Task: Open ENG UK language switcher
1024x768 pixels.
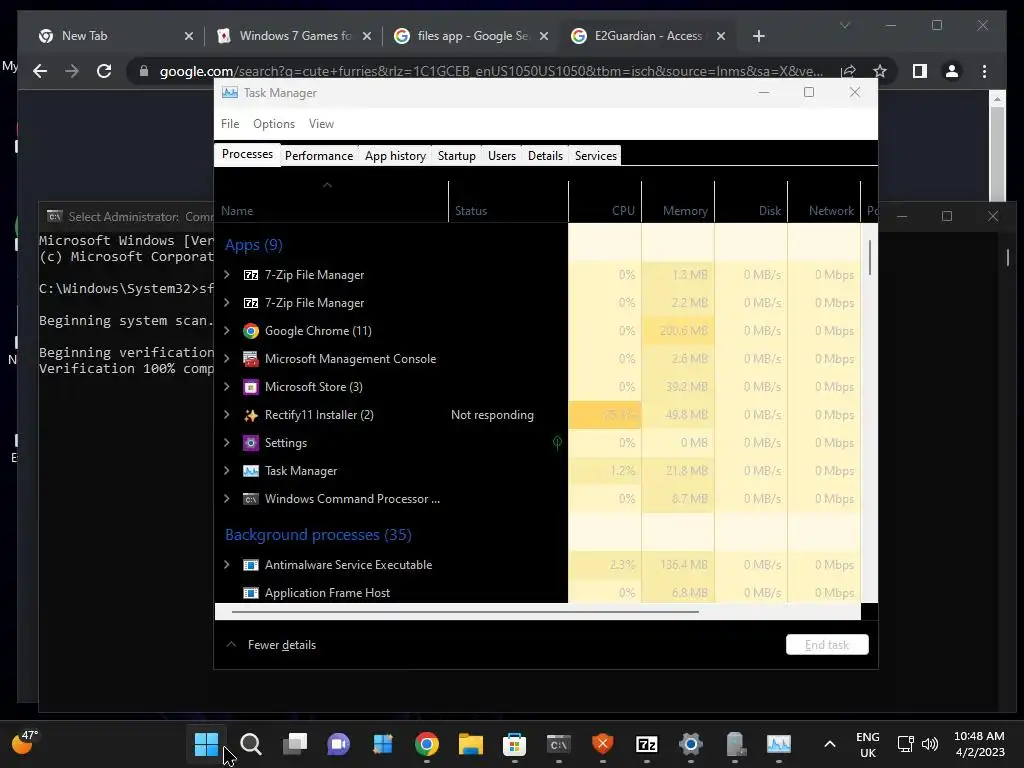Action: coord(867,744)
